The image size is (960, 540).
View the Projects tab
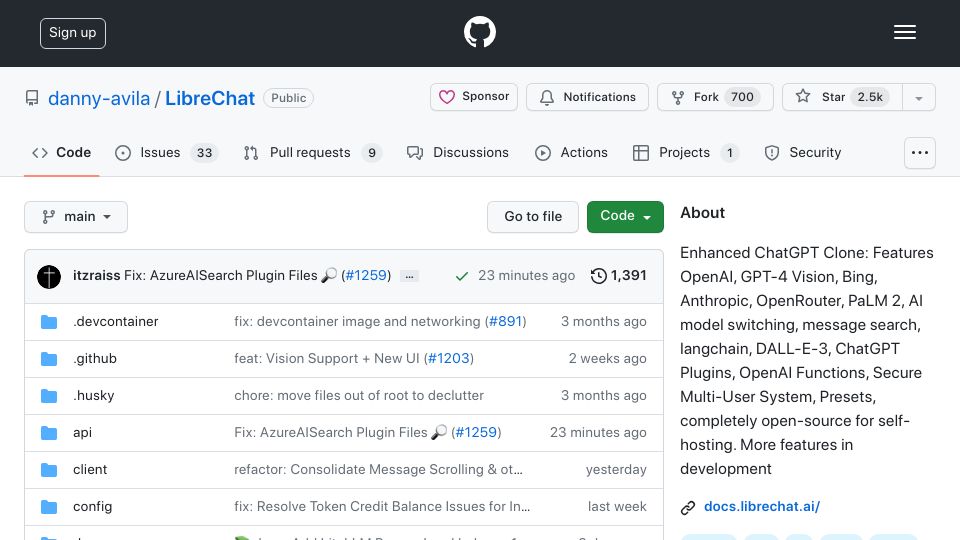click(x=686, y=152)
